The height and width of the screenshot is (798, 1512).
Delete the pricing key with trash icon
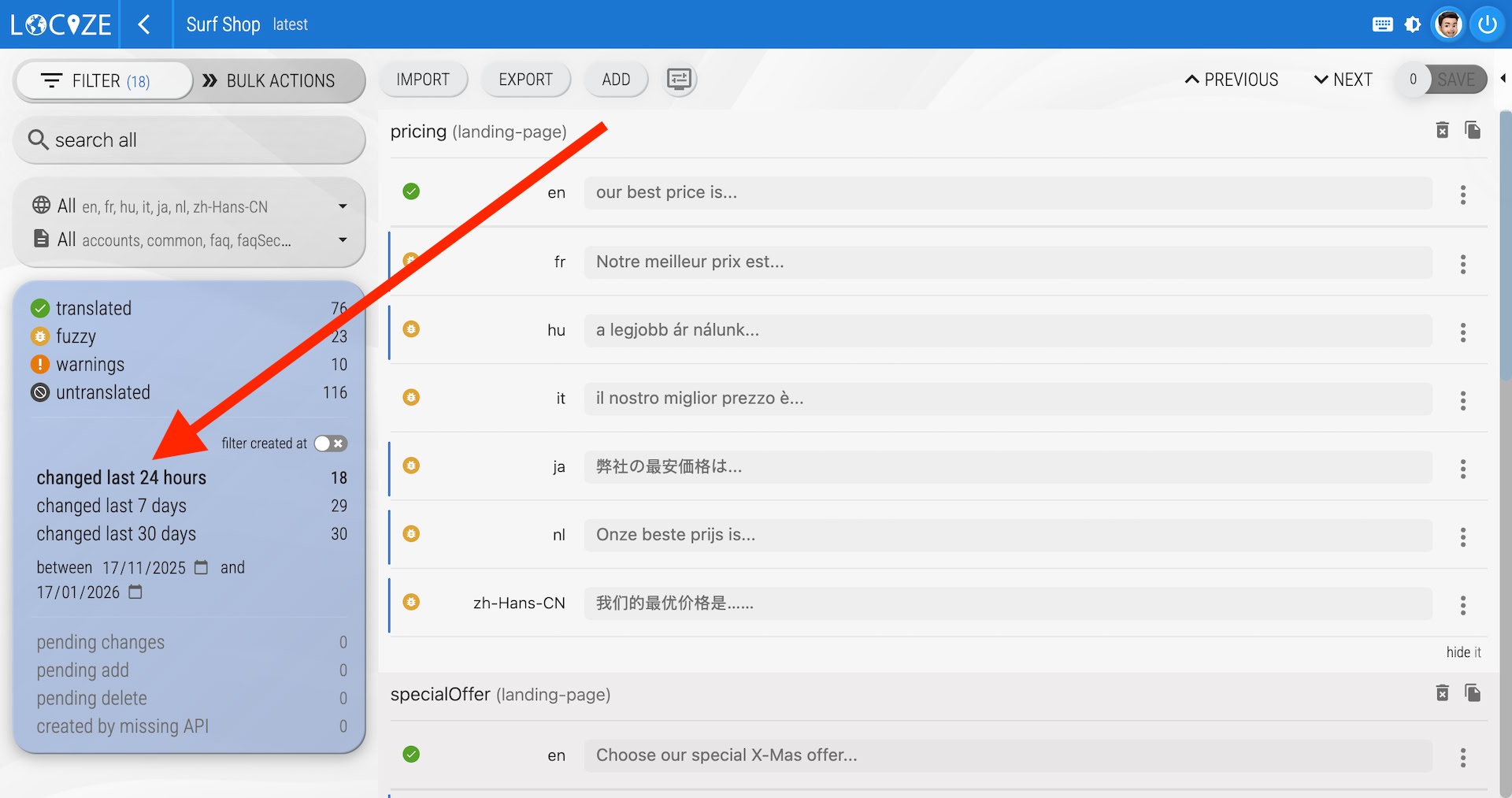pyautogui.click(x=1442, y=130)
